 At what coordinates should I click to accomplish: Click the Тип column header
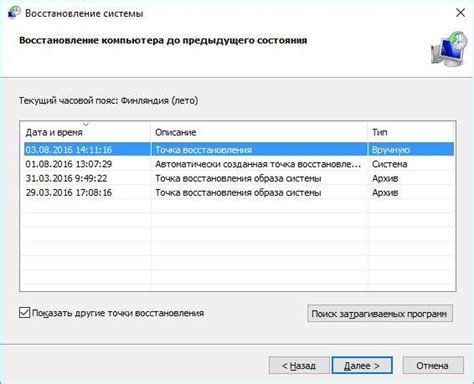380,132
